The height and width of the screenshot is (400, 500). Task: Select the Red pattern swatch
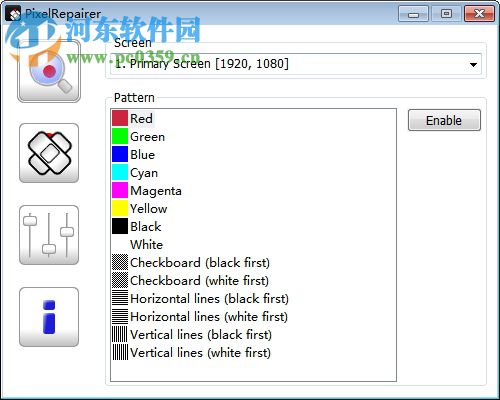click(x=120, y=118)
